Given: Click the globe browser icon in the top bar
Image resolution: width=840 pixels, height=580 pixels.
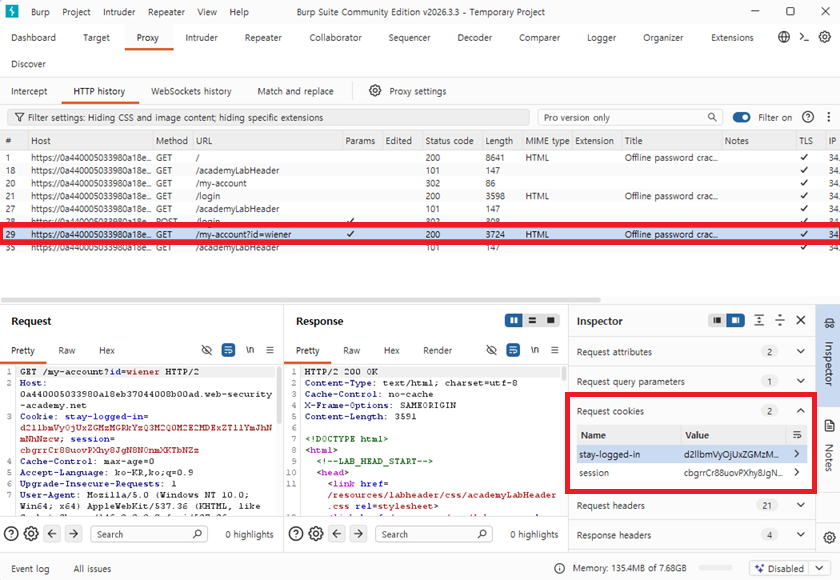Looking at the screenshot, I should pyautogui.click(x=784, y=37).
